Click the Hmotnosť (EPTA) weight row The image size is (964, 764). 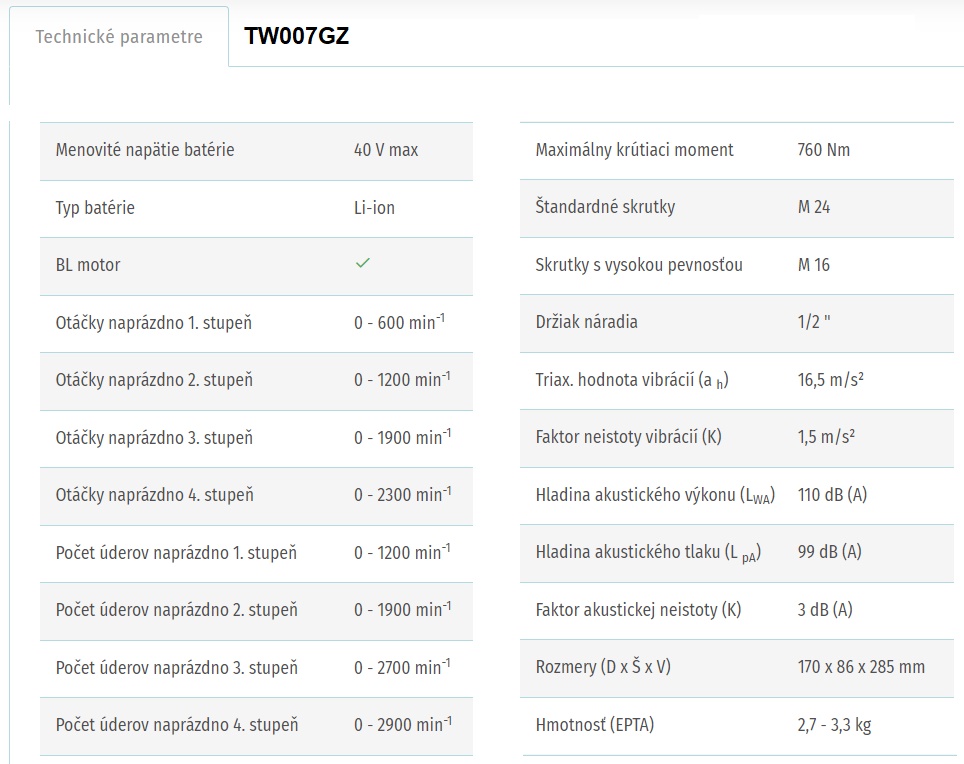737,726
